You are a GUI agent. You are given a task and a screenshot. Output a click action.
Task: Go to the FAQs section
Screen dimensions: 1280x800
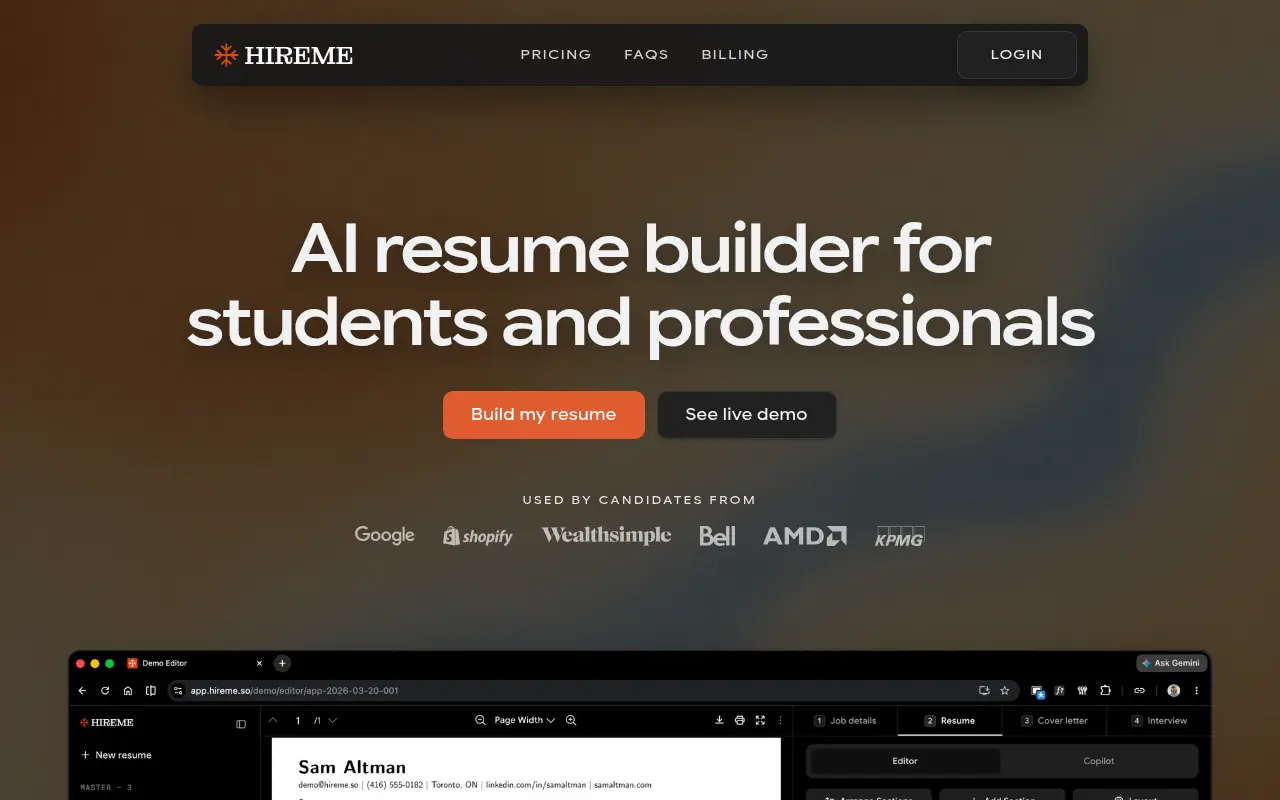coord(646,55)
